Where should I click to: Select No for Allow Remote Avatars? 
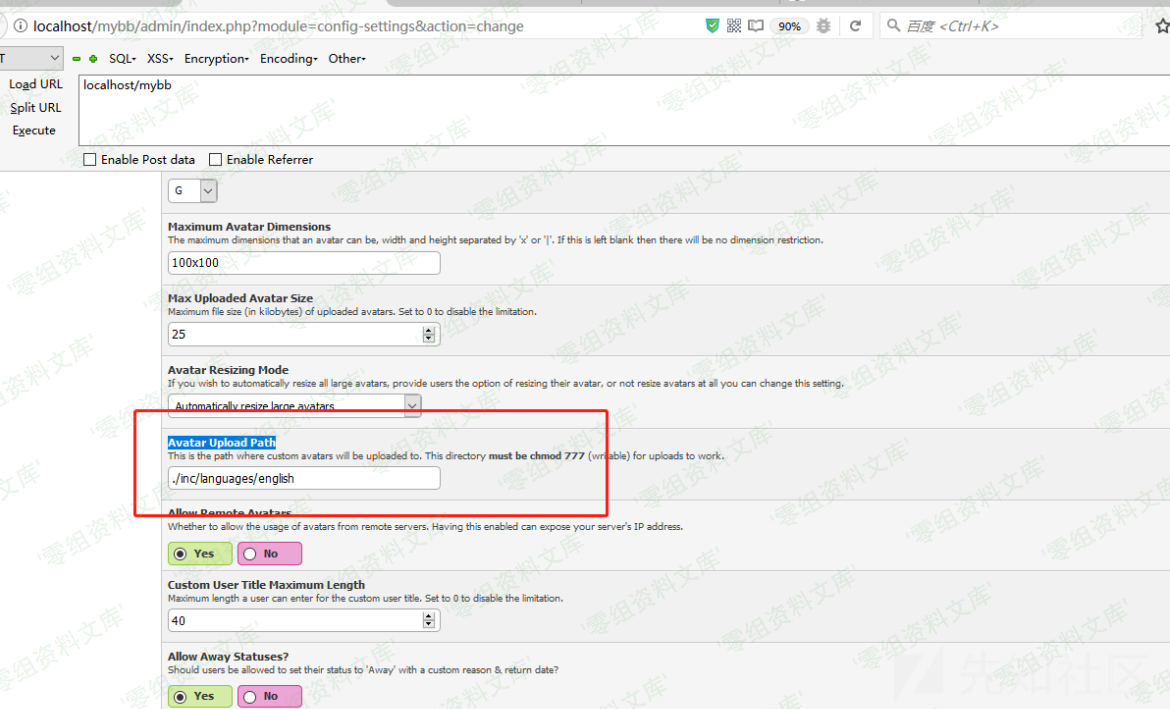click(x=269, y=553)
